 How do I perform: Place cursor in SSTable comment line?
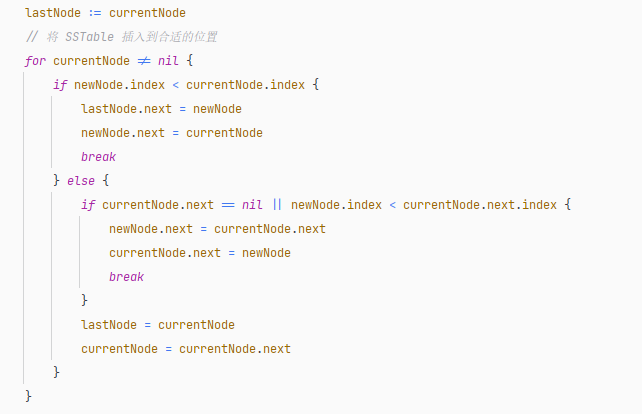pos(121,37)
